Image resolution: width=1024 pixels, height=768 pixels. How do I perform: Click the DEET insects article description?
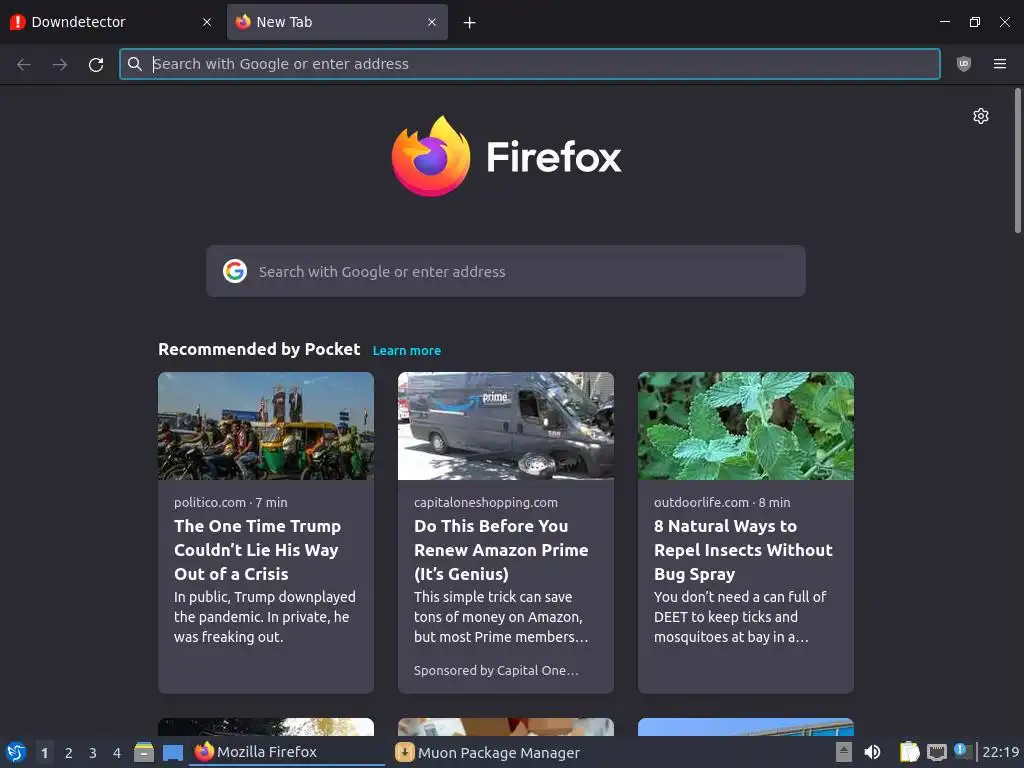pos(740,617)
